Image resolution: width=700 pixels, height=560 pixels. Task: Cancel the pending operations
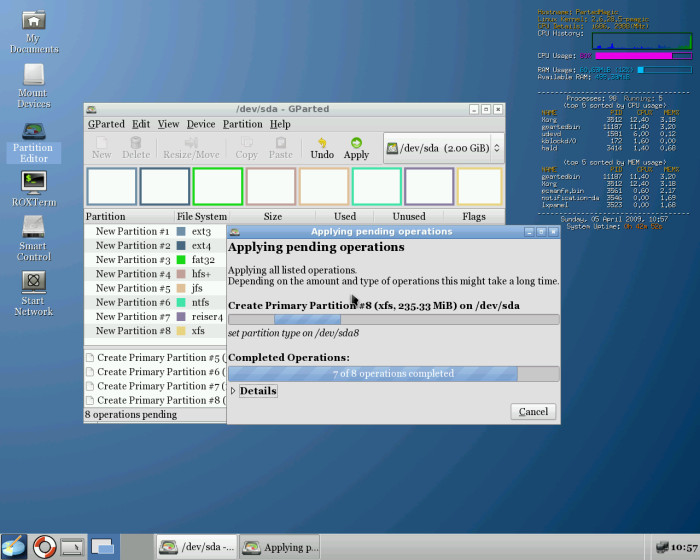pyautogui.click(x=533, y=411)
